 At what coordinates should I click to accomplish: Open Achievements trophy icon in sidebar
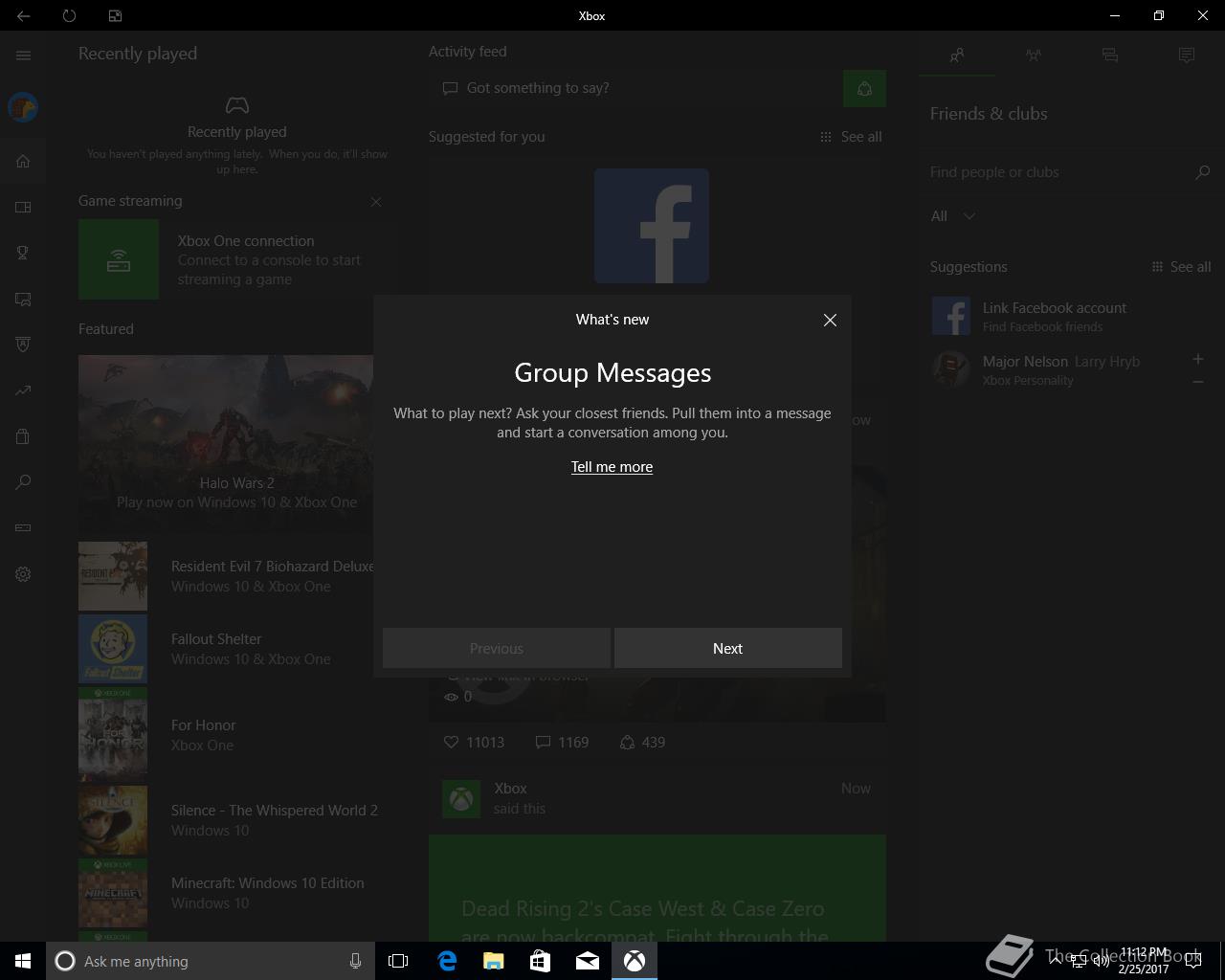tap(23, 253)
